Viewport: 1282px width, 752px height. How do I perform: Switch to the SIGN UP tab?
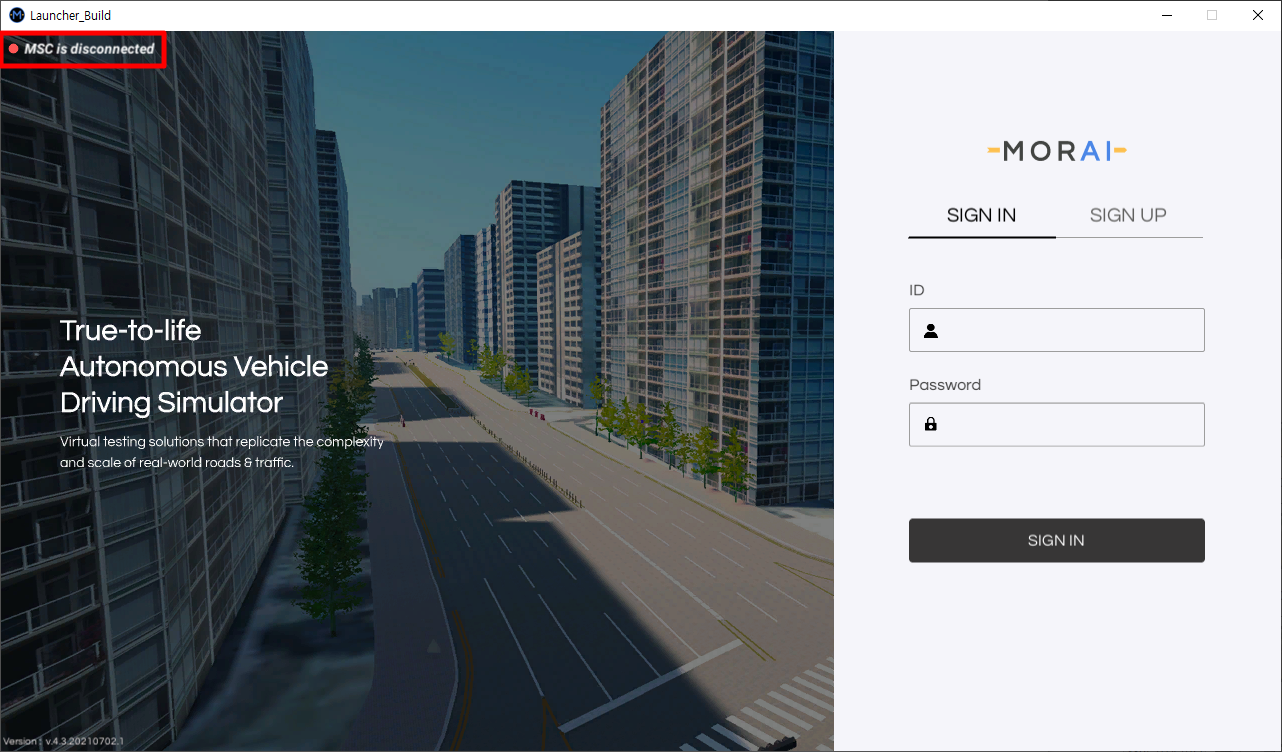(x=1127, y=214)
